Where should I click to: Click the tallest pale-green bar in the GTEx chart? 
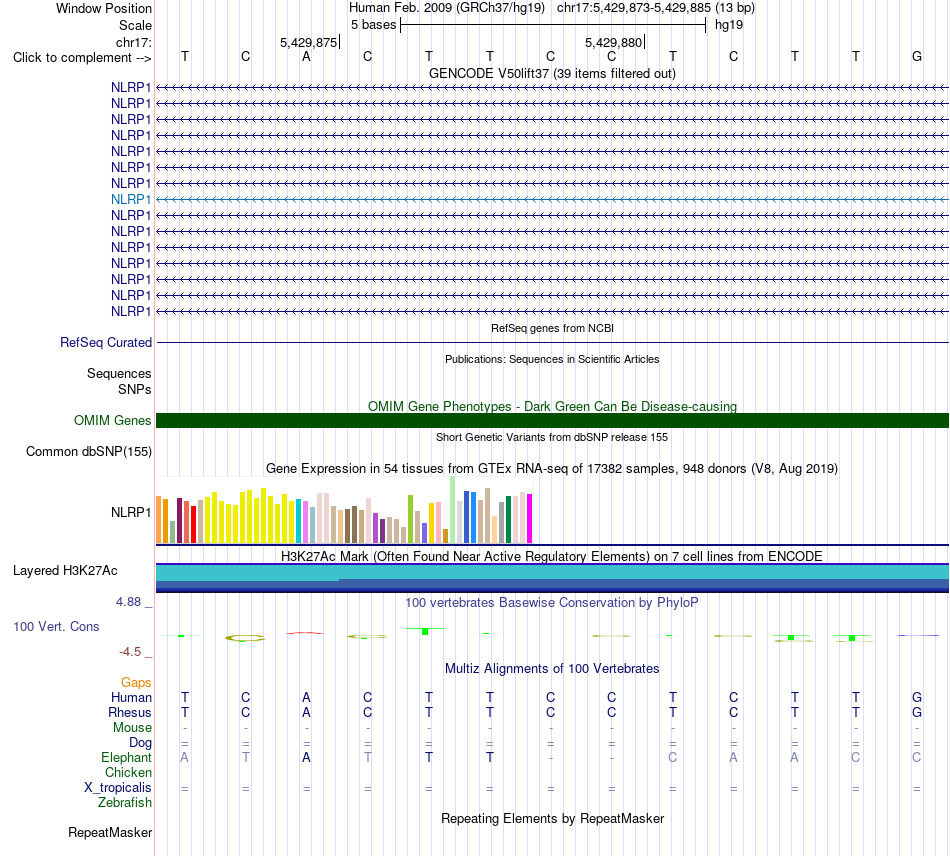[x=453, y=509]
